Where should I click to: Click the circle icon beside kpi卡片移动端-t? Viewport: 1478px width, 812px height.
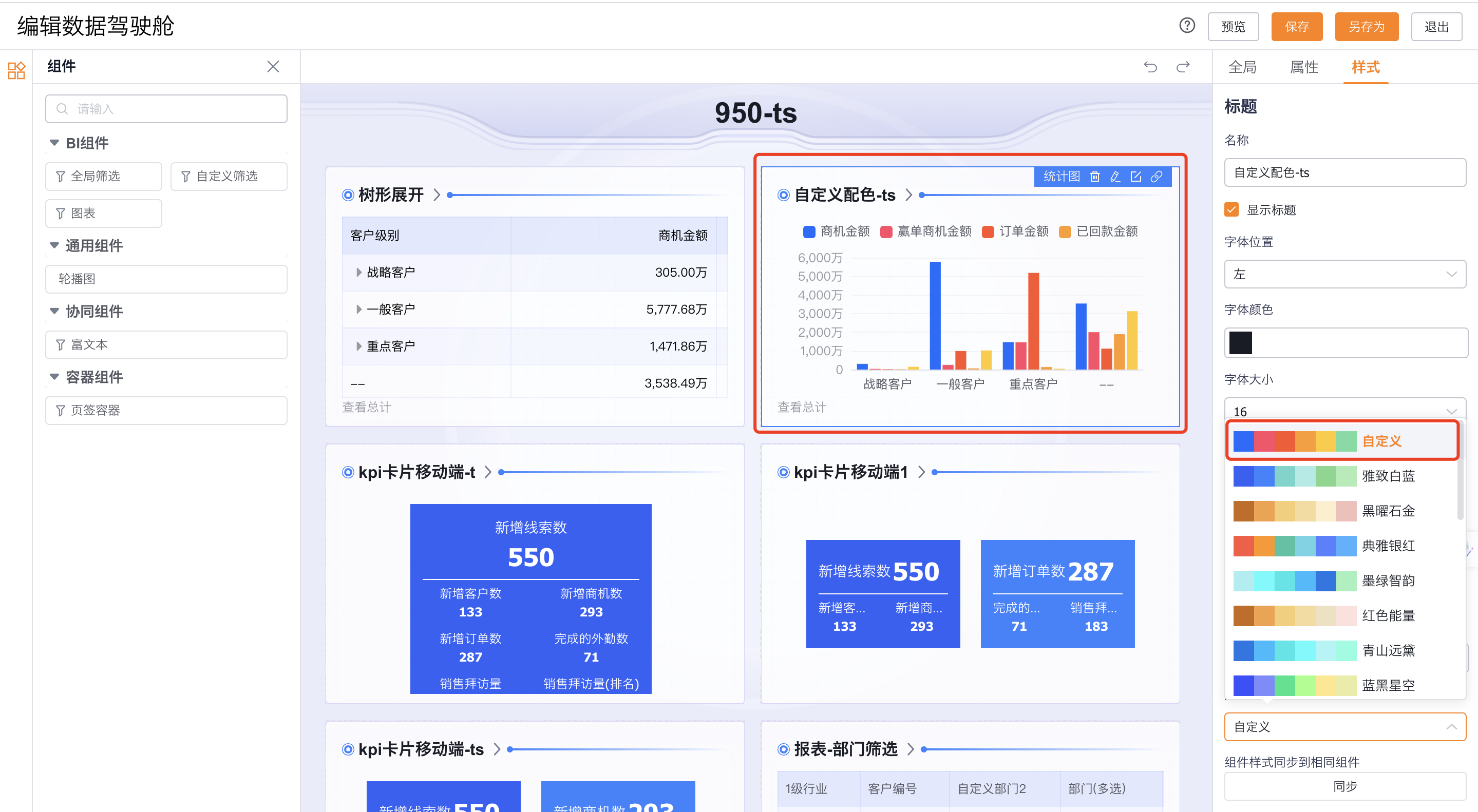pos(348,472)
